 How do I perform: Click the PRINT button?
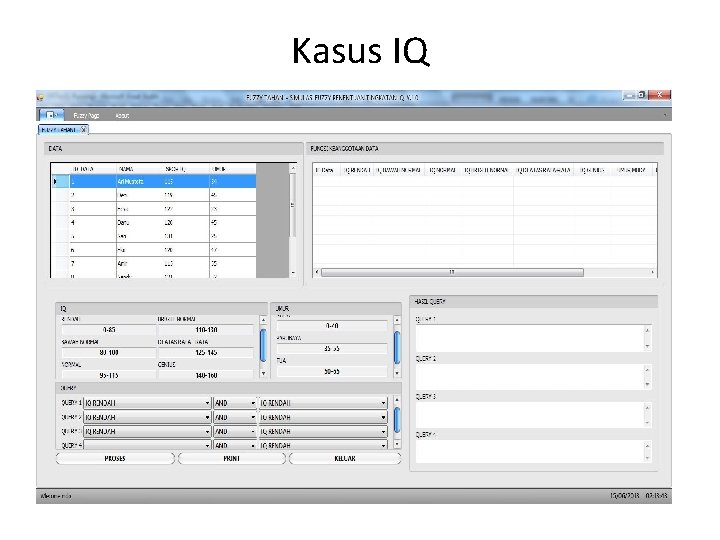232,458
